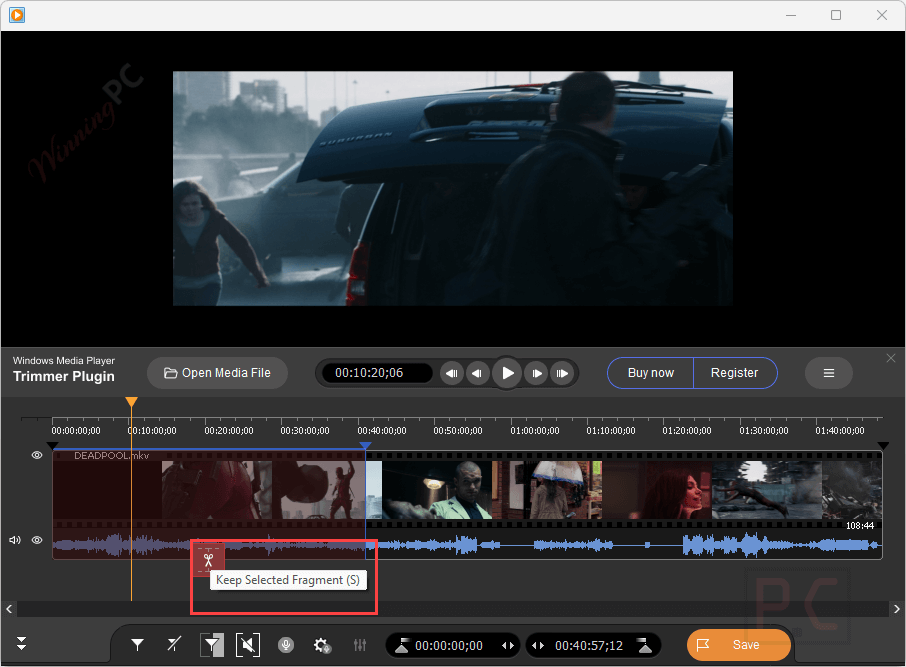Click the video preview frame
Viewport: 906px width, 667px height.
pos(453,188)
